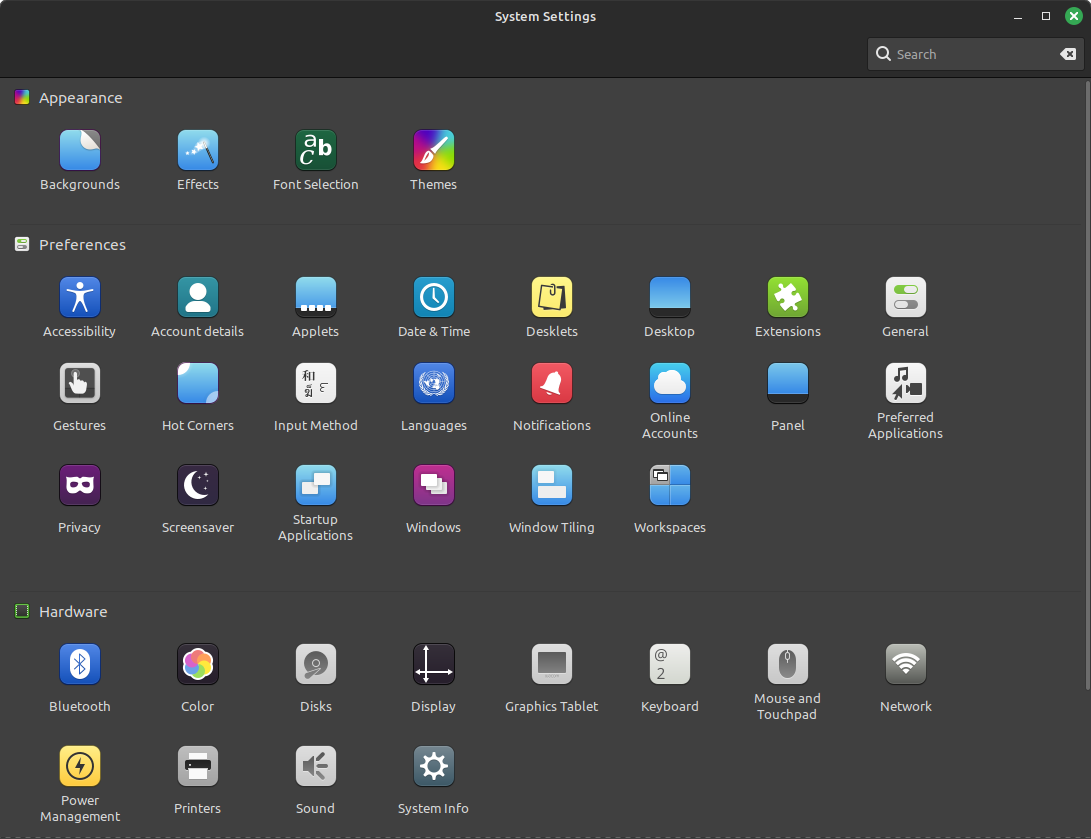
Task: Open the Extensions puzzle-piece icon
Action: pos(788,297)
